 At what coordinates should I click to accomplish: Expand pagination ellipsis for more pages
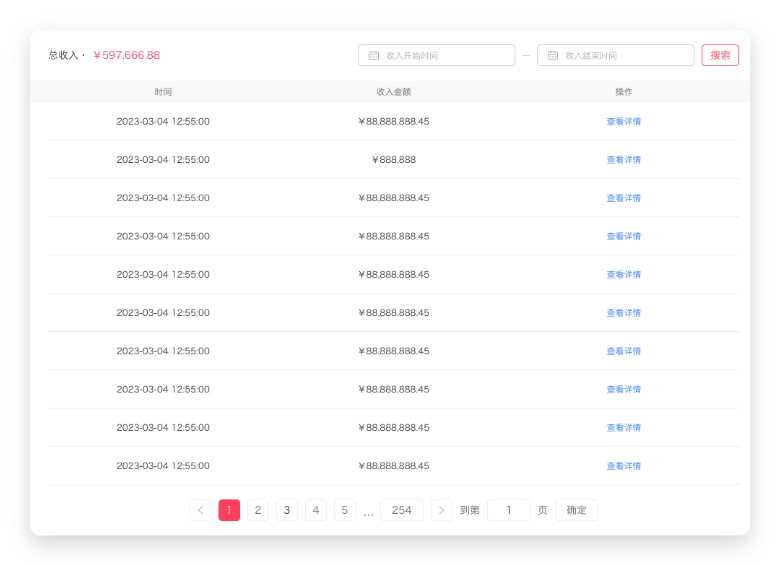[368, 512]
